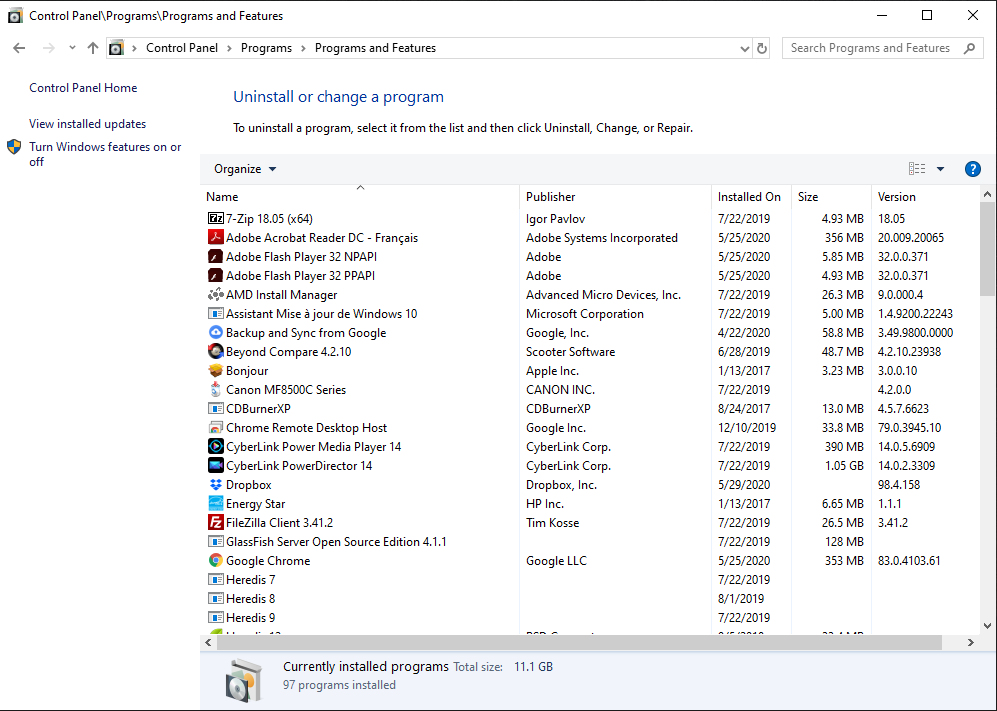This screenshot has width=997, height=711.
Task: Click the search magnifier icon
Action: 969,48
